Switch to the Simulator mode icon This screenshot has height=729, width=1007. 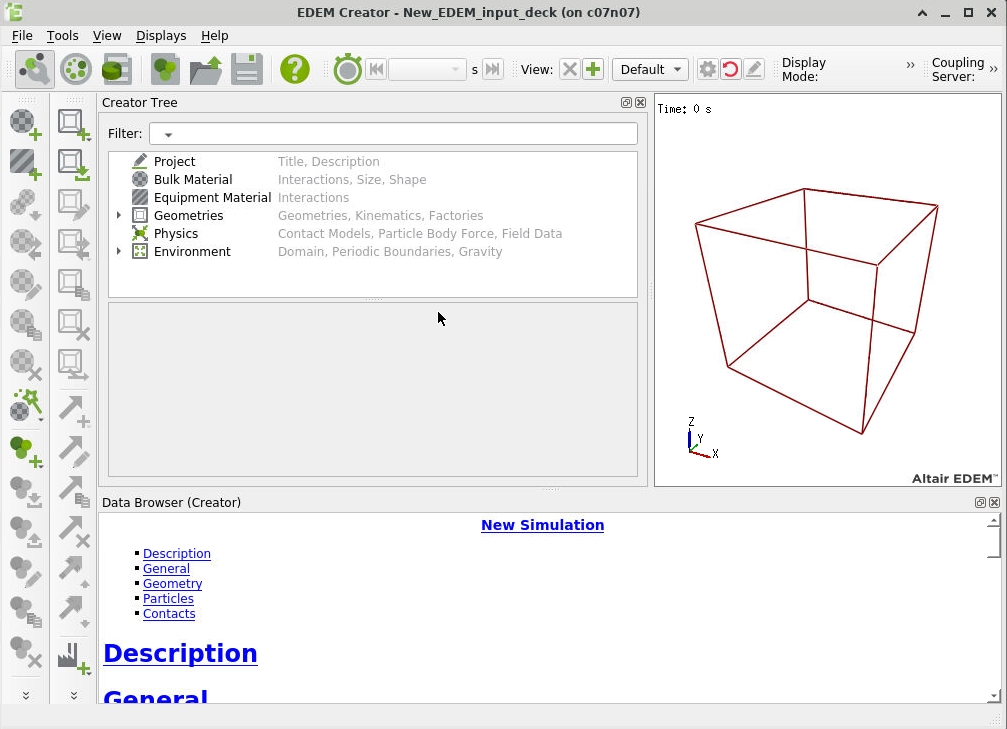(x=76, y=69)
